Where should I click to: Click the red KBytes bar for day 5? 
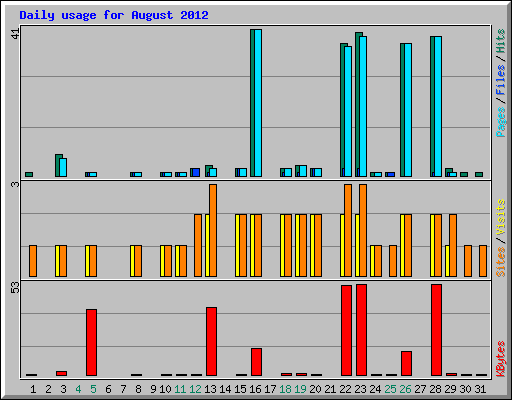coord(92,342)
